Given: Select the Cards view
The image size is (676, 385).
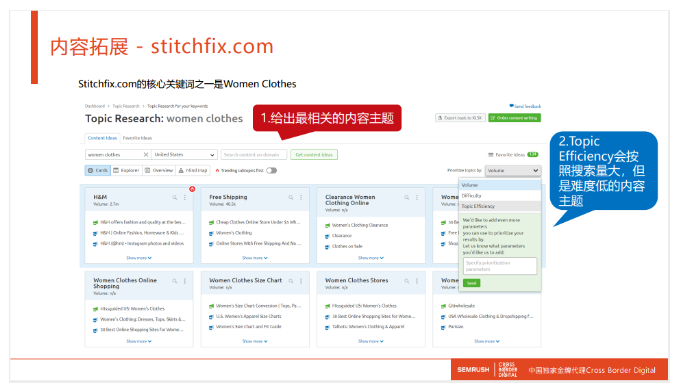Looking at the screenshot, I should (98, 170).
